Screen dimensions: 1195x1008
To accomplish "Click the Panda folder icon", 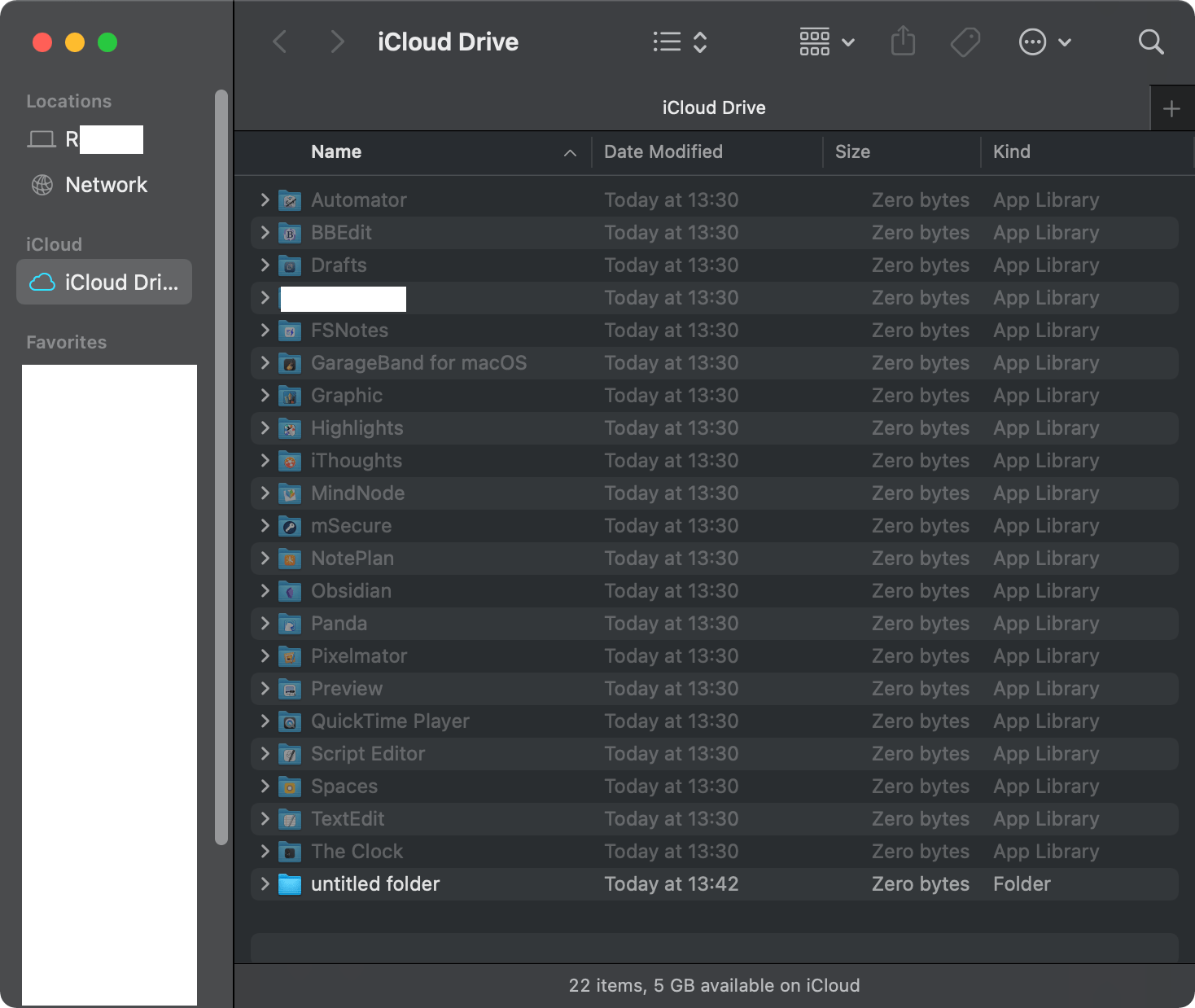I will coord(290,624).
